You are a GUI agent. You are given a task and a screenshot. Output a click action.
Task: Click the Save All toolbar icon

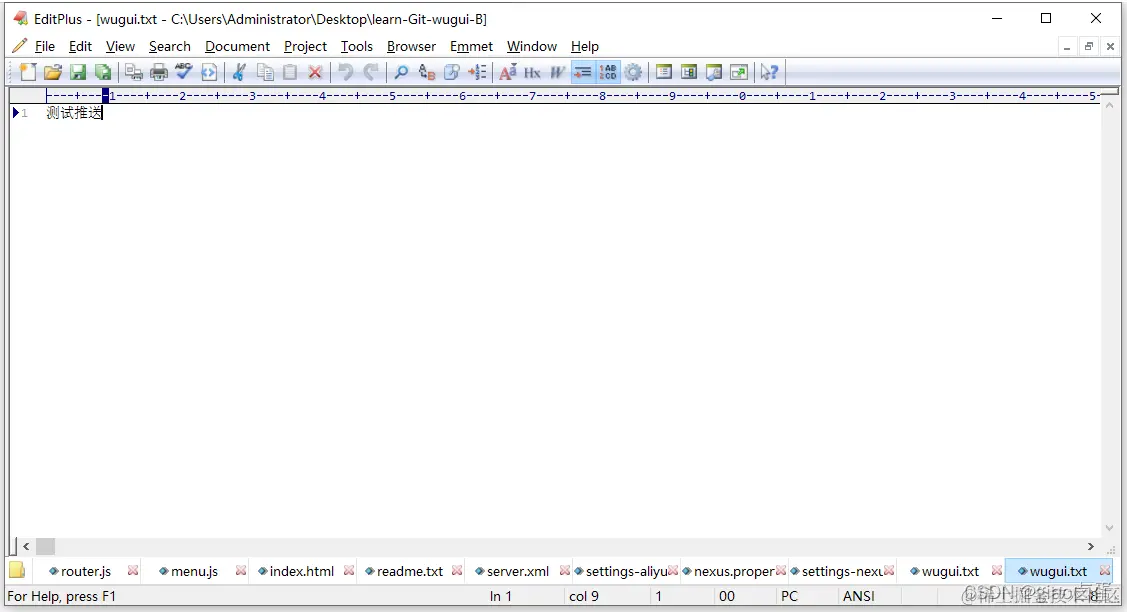104,72
